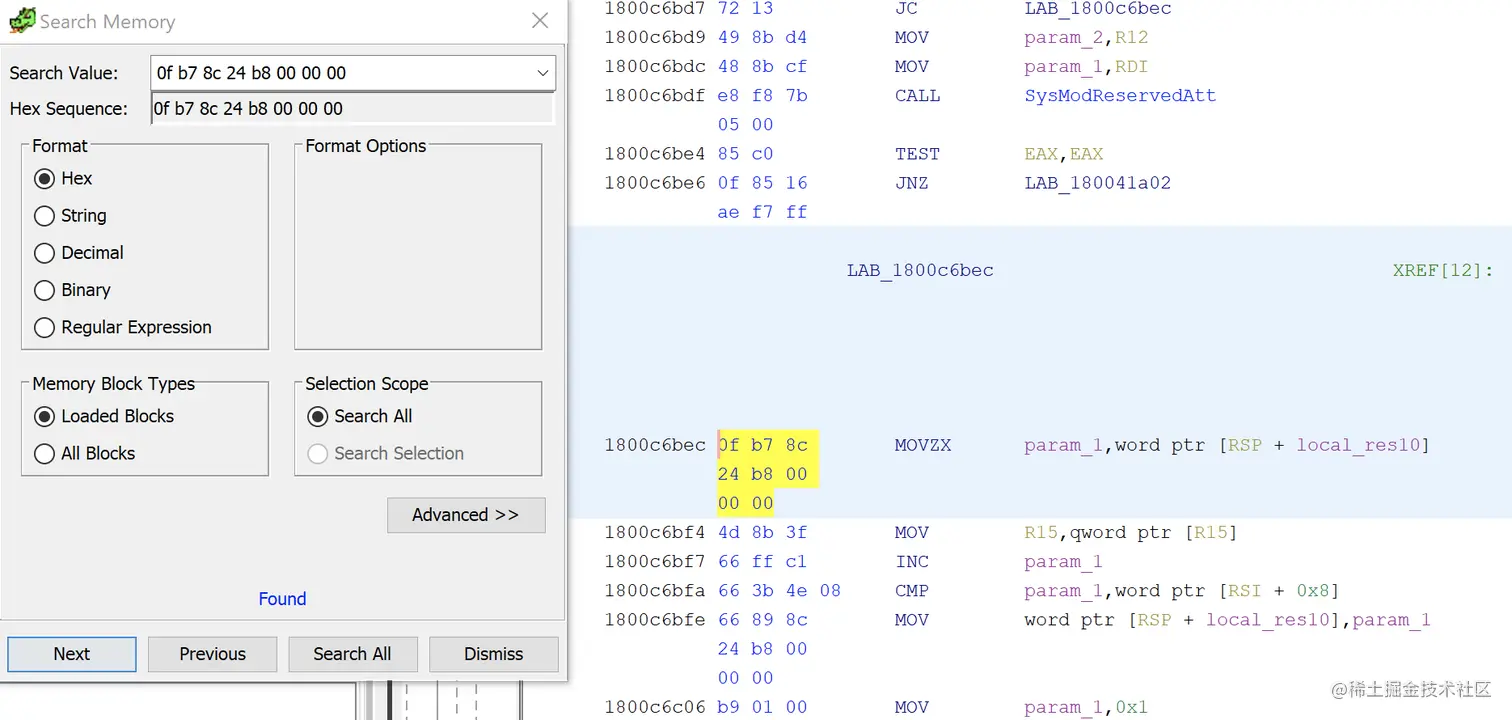Click param_1,RDI operand
This screenshot has height=720, width=1512.
point(1087,67)
